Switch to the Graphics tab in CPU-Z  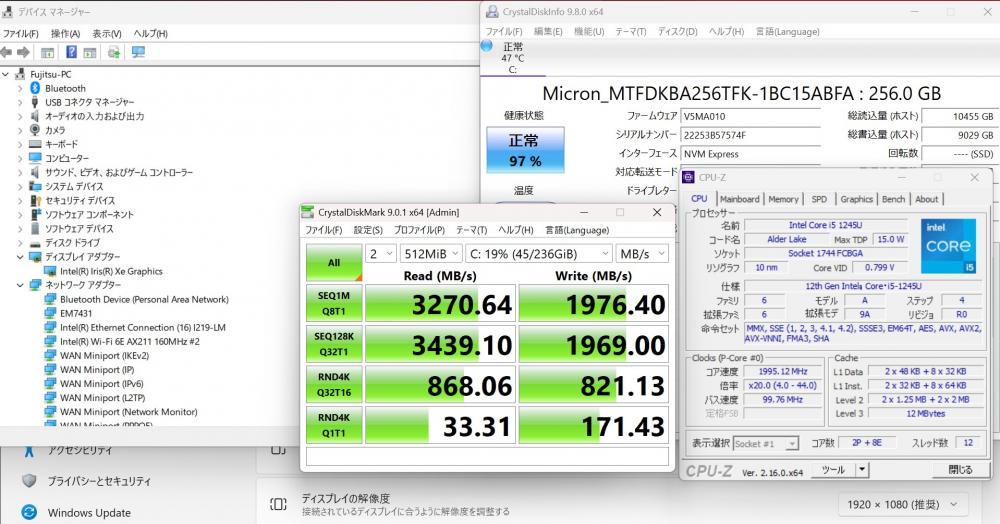pos(857,199)
